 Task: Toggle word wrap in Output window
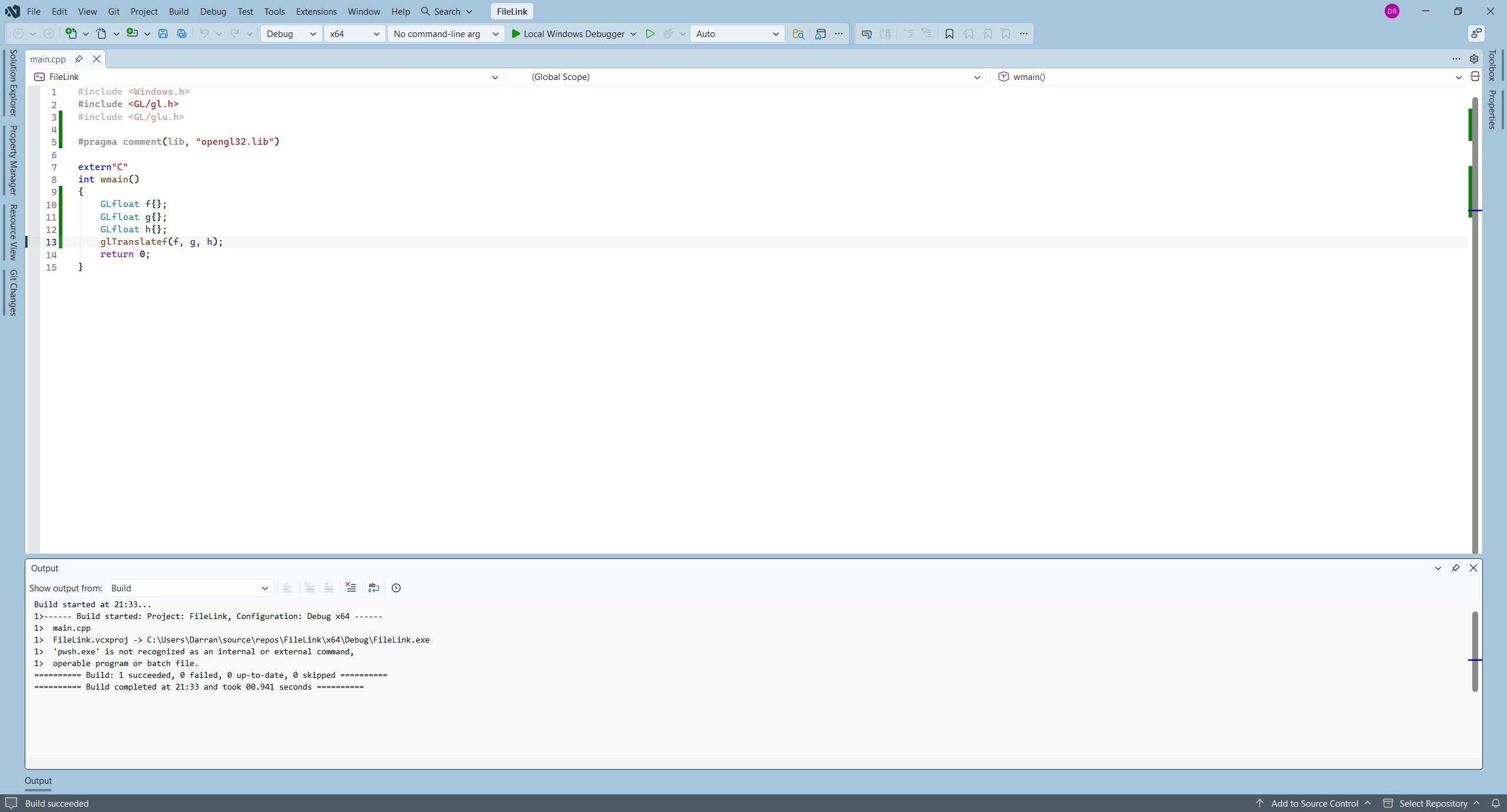coord(373,588)
